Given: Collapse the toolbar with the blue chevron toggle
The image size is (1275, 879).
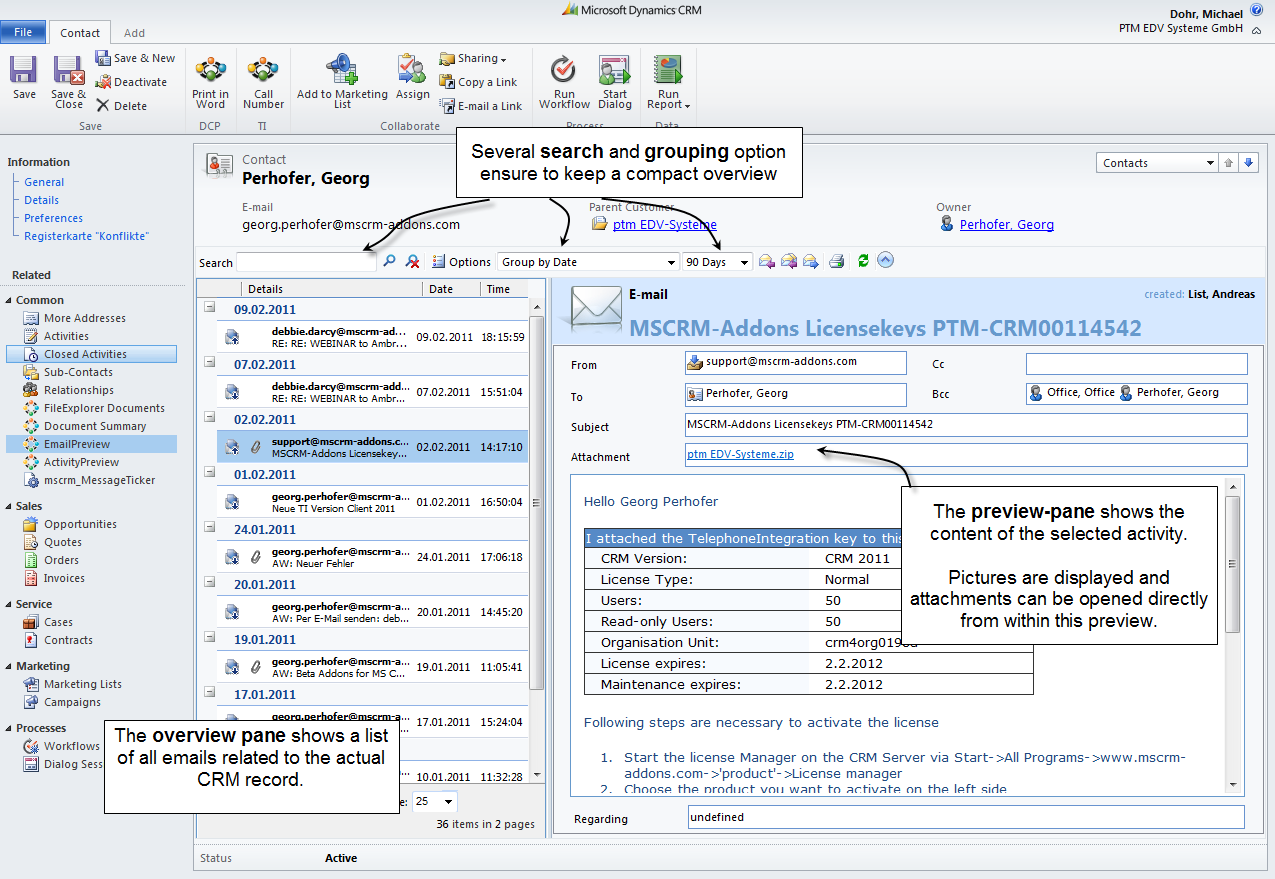Looking at the screenshot, I should [x=886, y=261].
